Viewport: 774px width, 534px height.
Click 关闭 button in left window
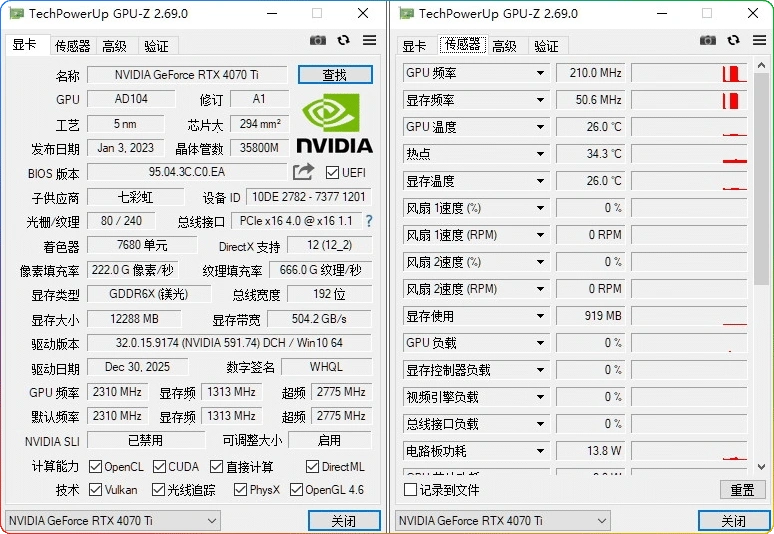[x=344, y=521]
